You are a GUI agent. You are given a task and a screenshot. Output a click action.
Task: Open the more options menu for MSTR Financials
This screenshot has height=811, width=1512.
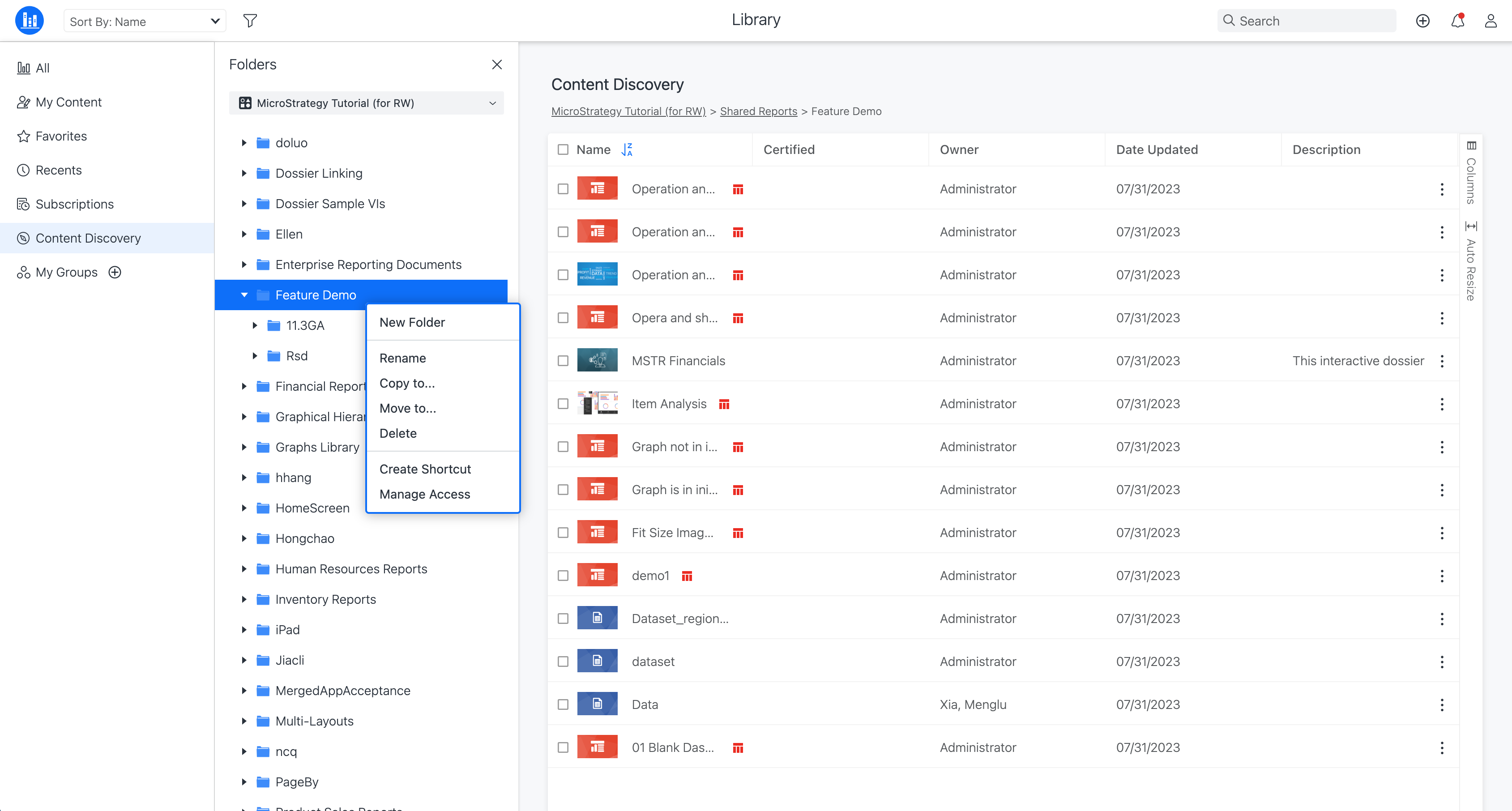(1442, 361)
